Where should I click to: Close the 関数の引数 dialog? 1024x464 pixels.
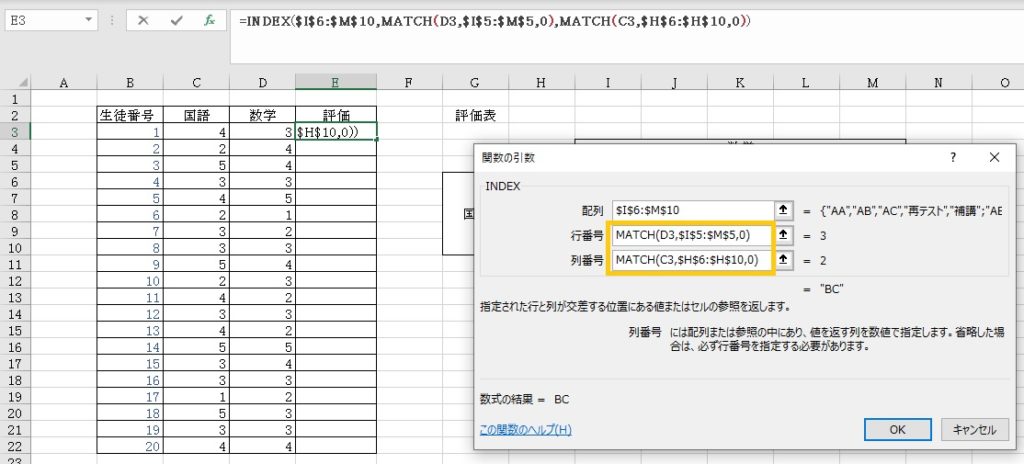coord(993,158)
